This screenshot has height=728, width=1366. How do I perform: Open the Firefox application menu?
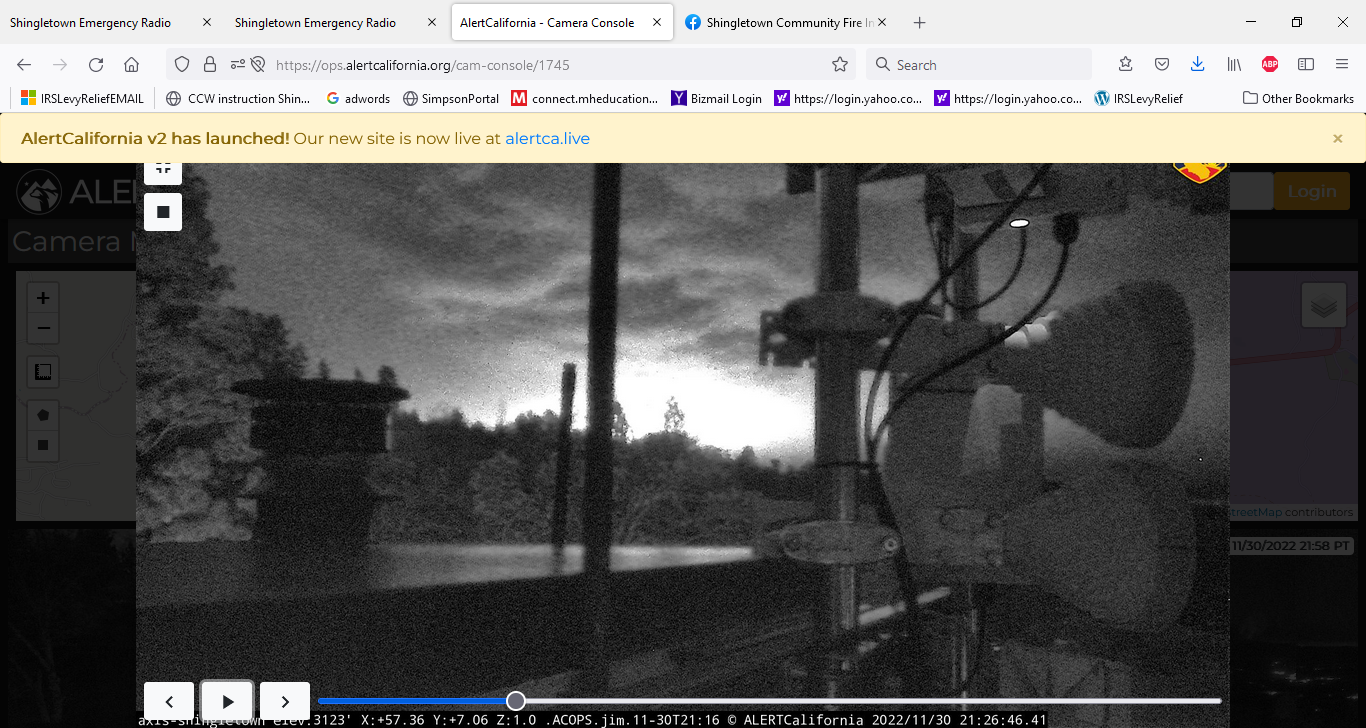pyautogui.click(x=1342, y=65)
